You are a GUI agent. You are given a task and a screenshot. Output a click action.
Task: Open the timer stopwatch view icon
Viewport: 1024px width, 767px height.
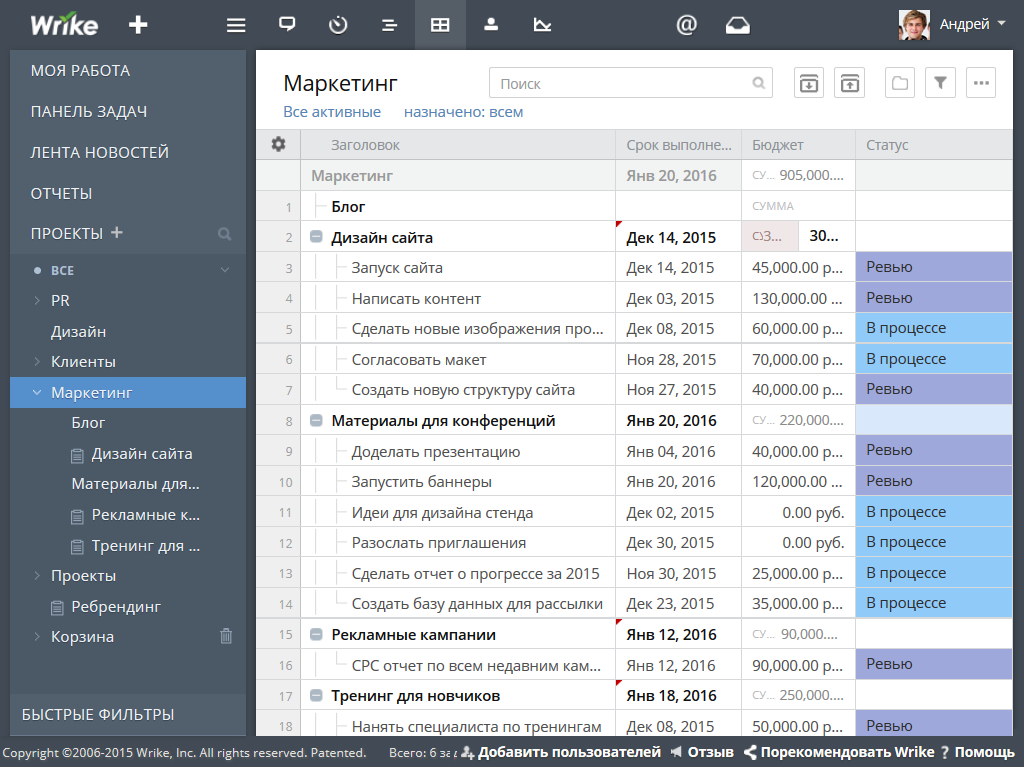tap(338, 25)
